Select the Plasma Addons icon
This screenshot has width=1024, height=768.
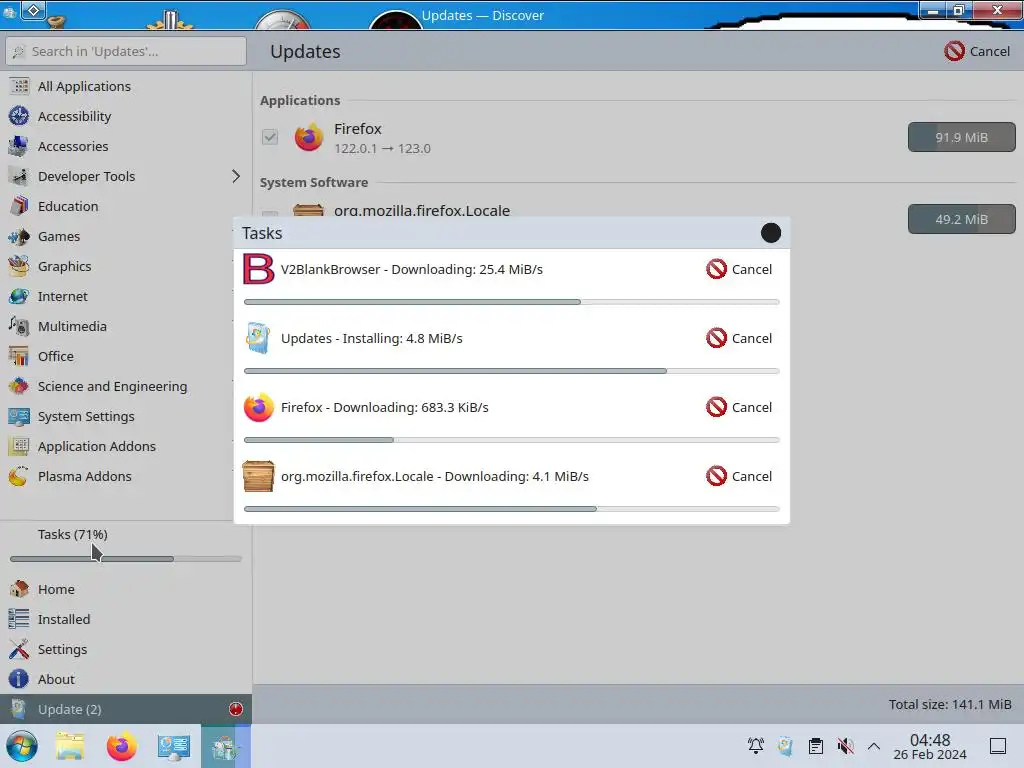[19, 477]
